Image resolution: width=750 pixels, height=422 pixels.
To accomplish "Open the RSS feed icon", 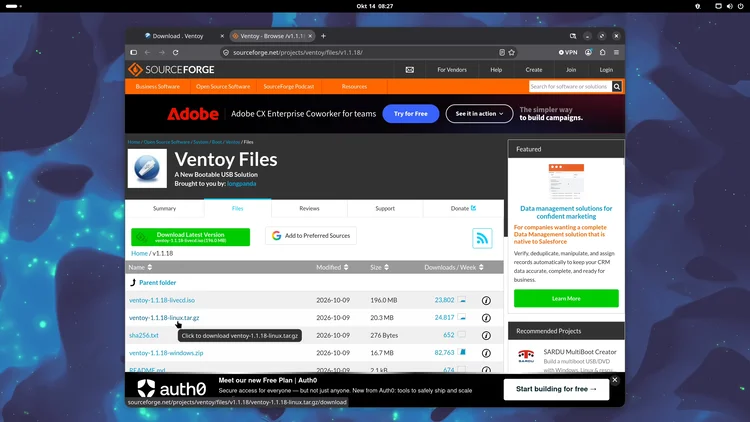I will pos(482,238).
